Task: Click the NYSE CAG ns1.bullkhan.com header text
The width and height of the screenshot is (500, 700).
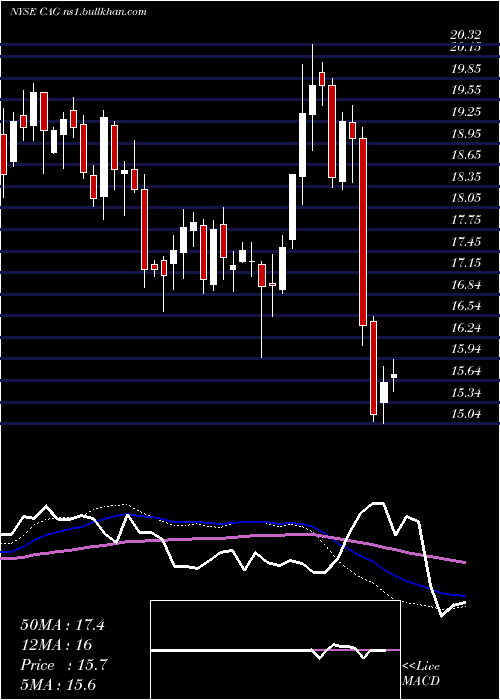Action: pos(78,11)
